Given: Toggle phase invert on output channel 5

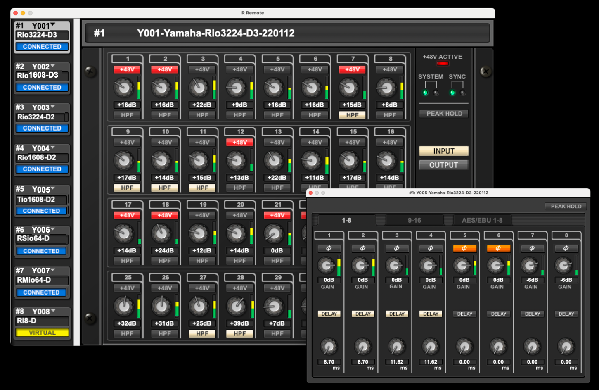Looking at the screenshot, I should tap(464, 248).
